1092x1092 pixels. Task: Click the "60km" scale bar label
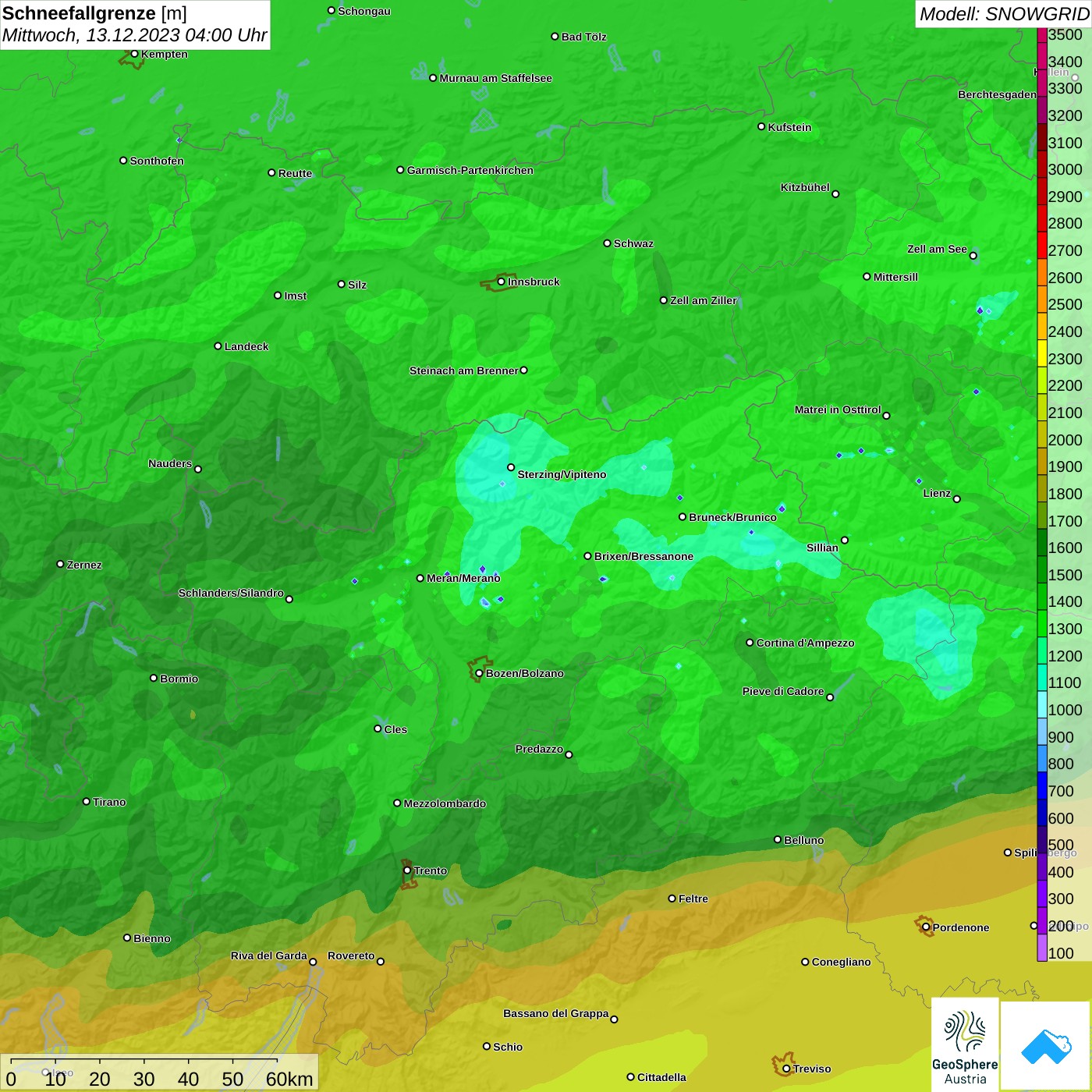[289, 1079]
